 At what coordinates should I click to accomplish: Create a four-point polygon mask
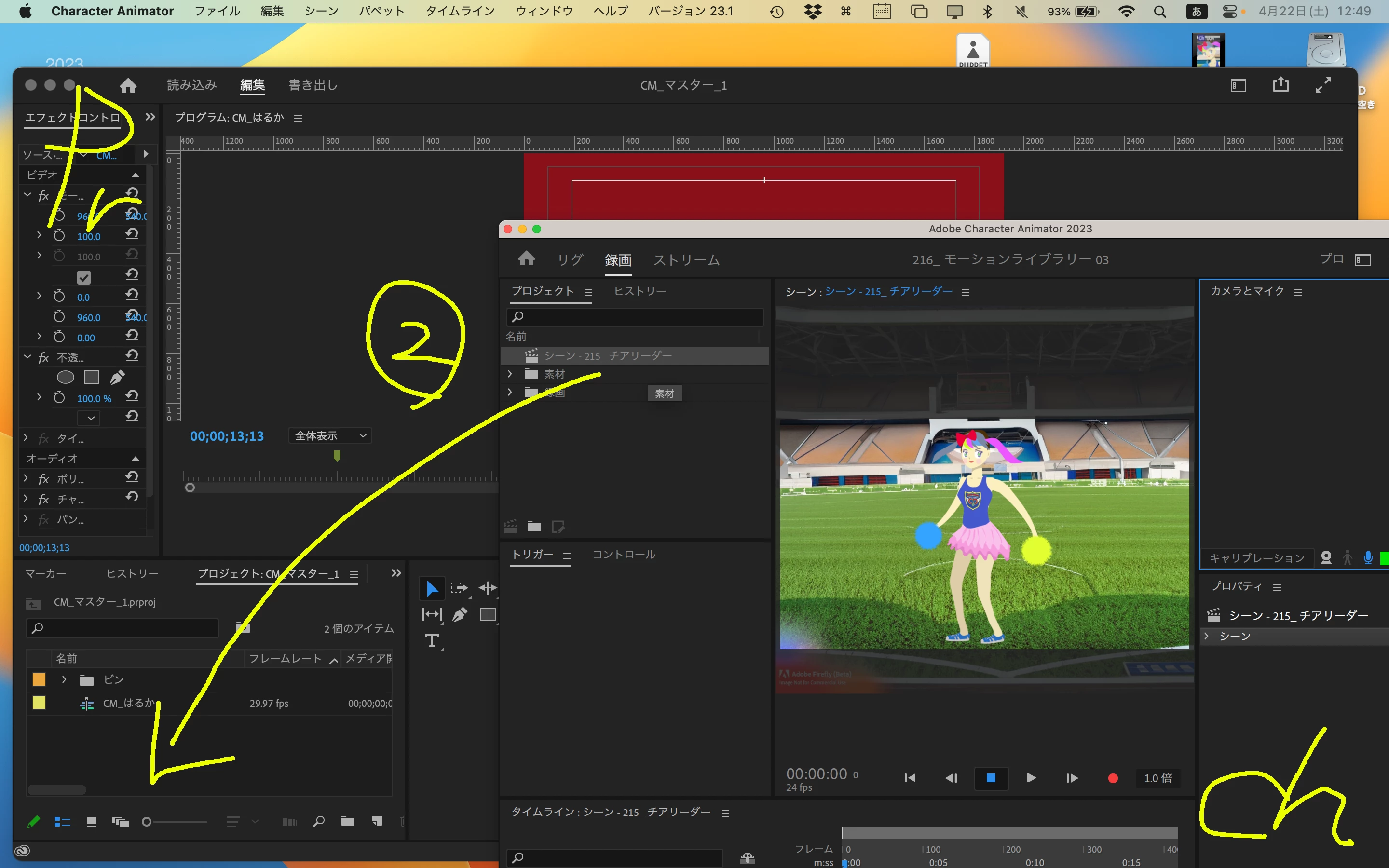click(x=92, y=377)
